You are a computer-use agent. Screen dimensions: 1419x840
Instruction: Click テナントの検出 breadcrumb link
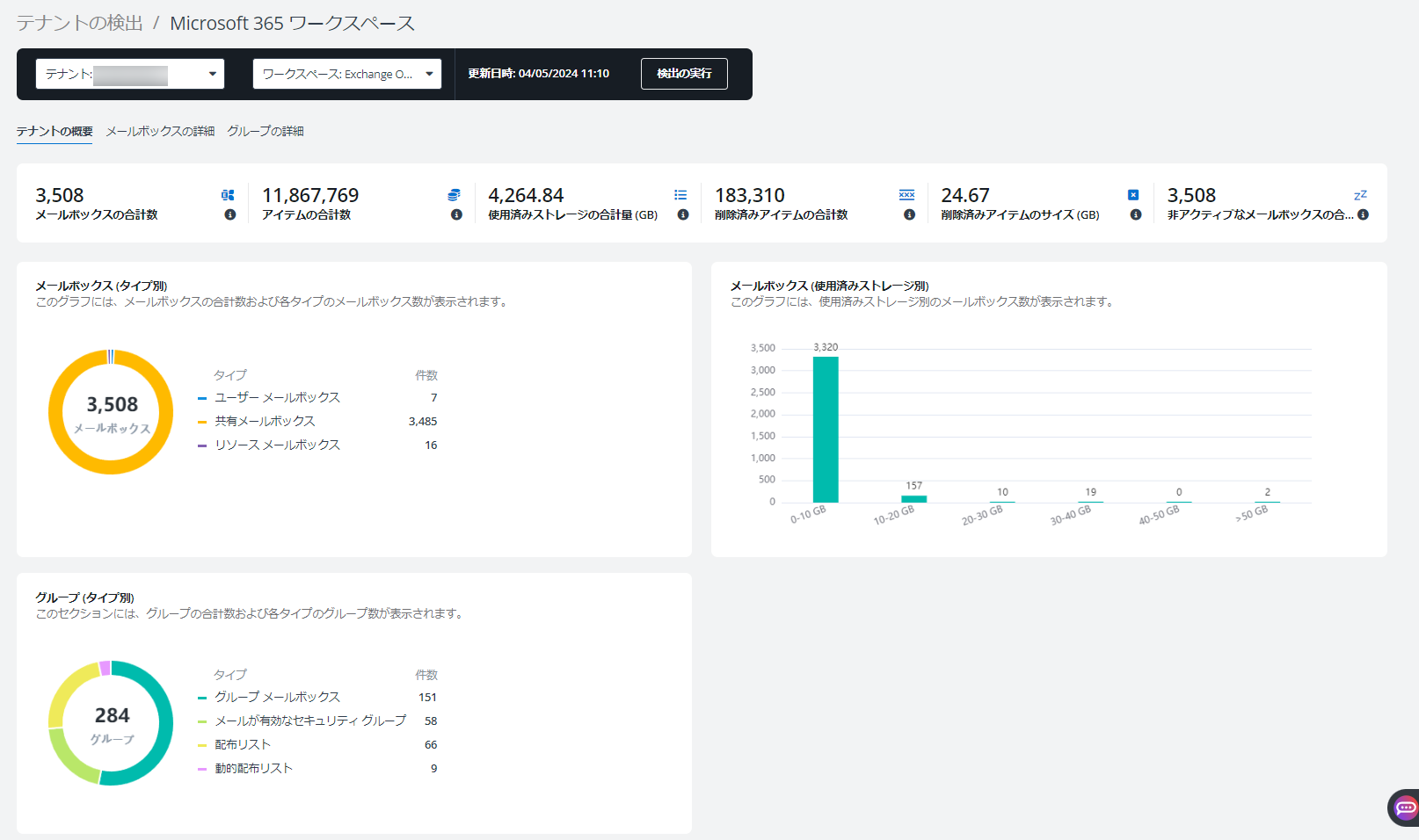pyautogui.click(x=80, y=23)
